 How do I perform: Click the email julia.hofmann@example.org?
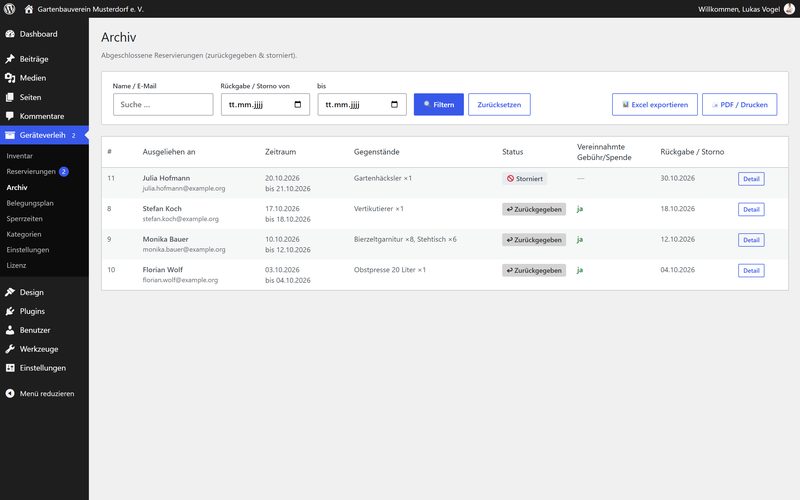184,188
